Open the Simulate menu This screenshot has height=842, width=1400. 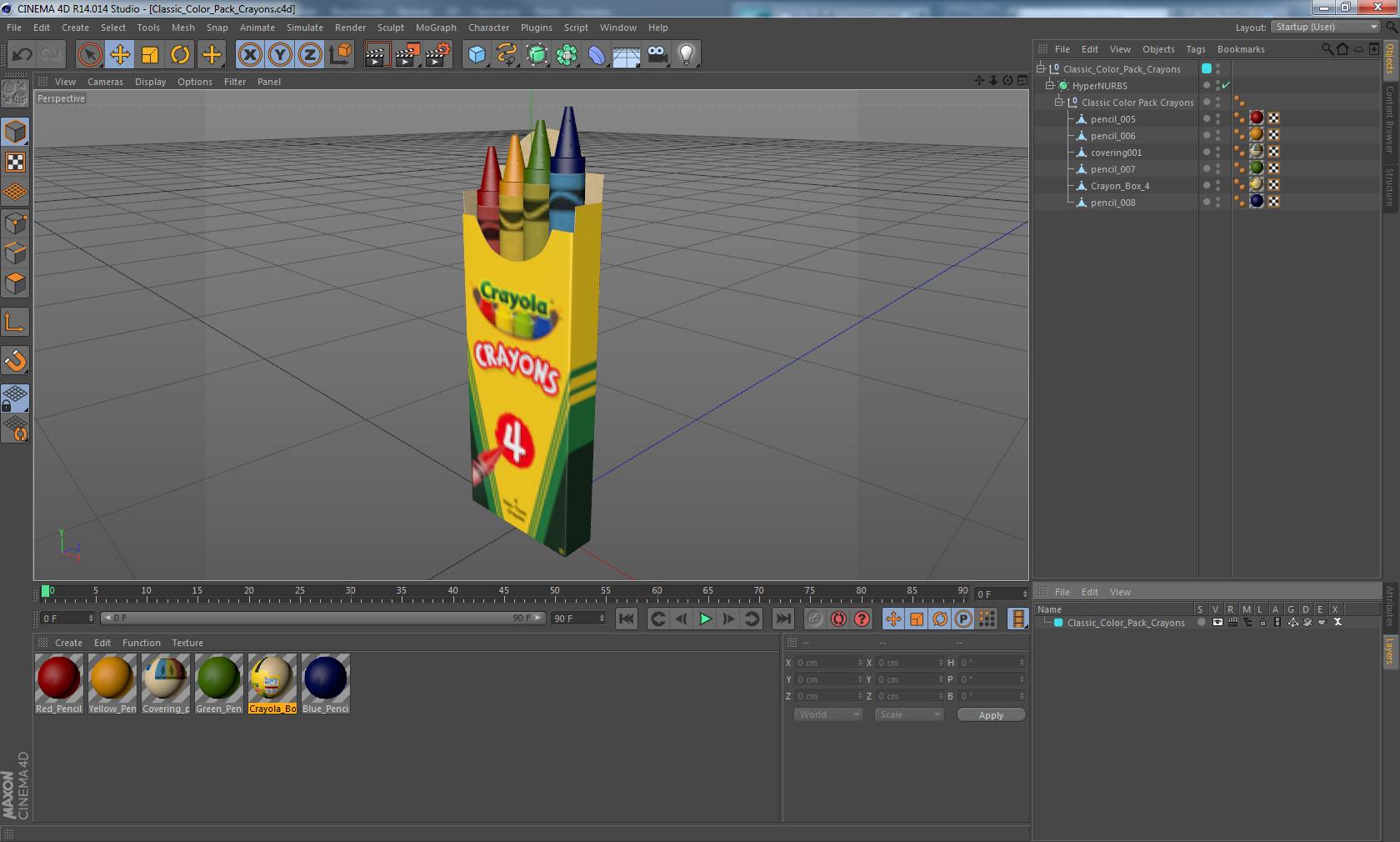click(305, 28)
